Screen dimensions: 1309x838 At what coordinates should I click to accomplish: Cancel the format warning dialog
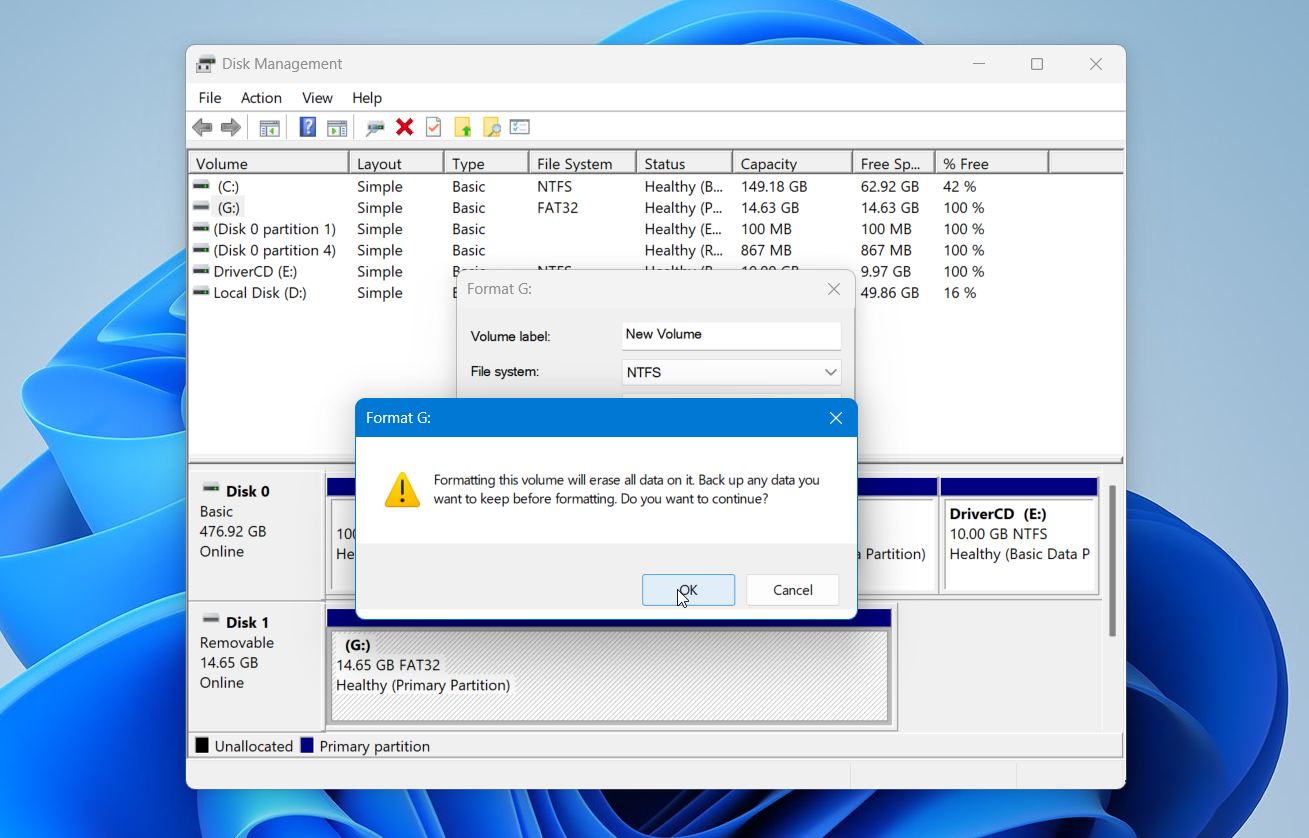point(792,590)
